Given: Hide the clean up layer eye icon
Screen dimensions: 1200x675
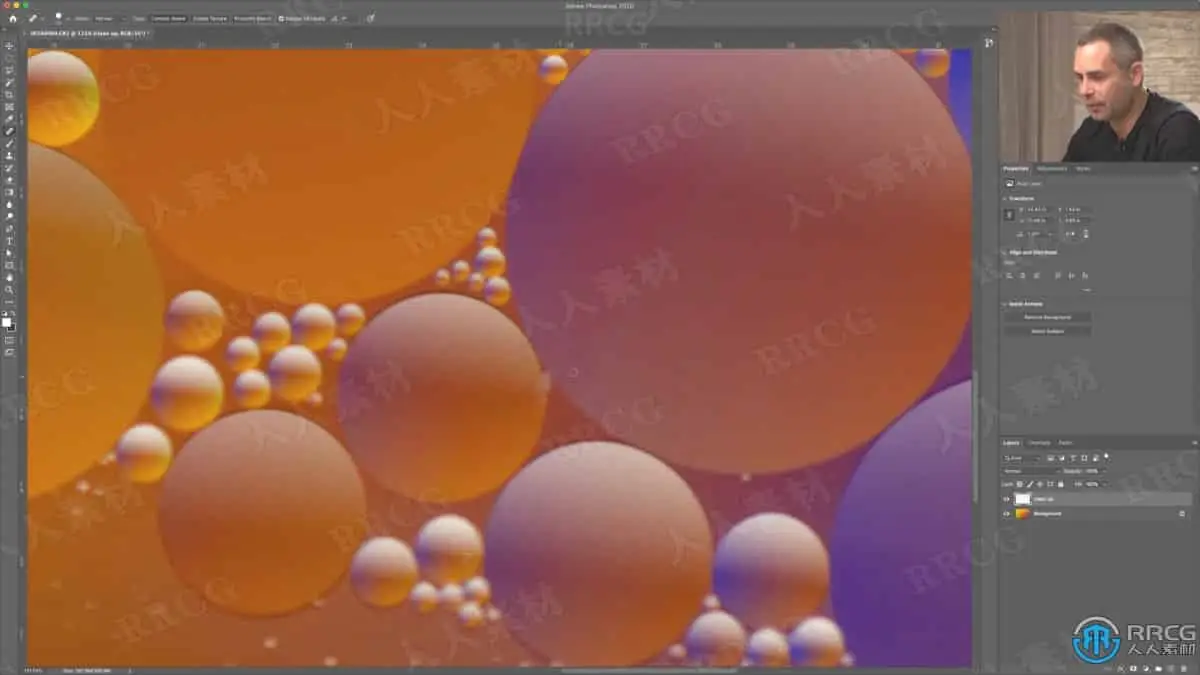Looking at the screenshot, I should pyautogui.click(x=1006, y=499).
